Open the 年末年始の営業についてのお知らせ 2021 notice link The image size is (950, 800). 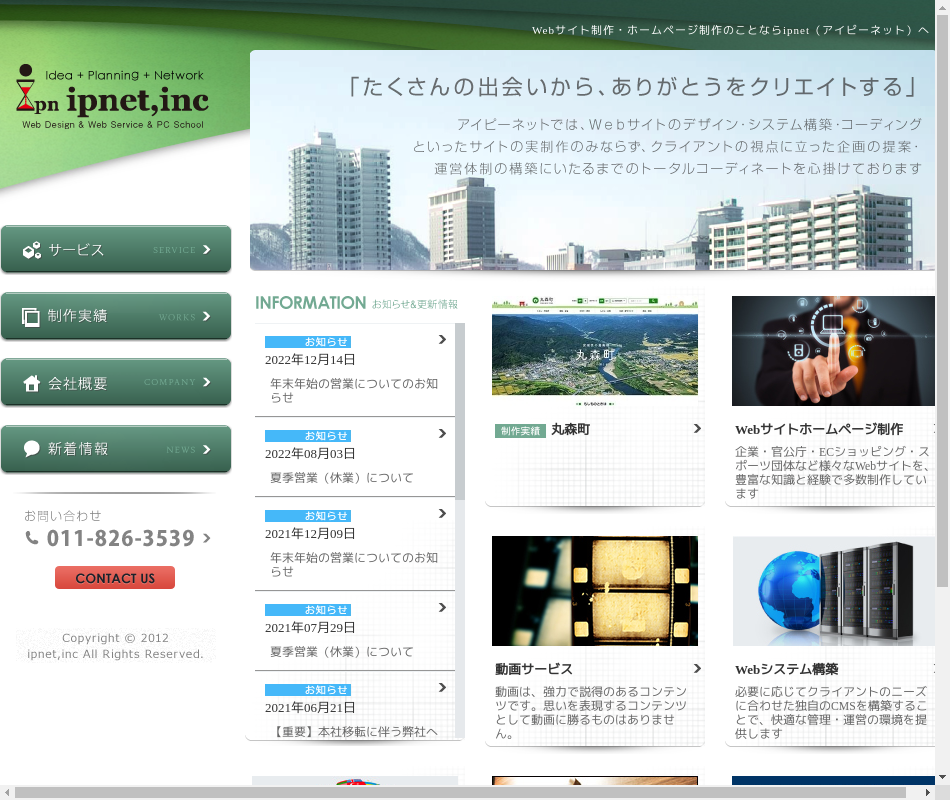click(353, 564)
